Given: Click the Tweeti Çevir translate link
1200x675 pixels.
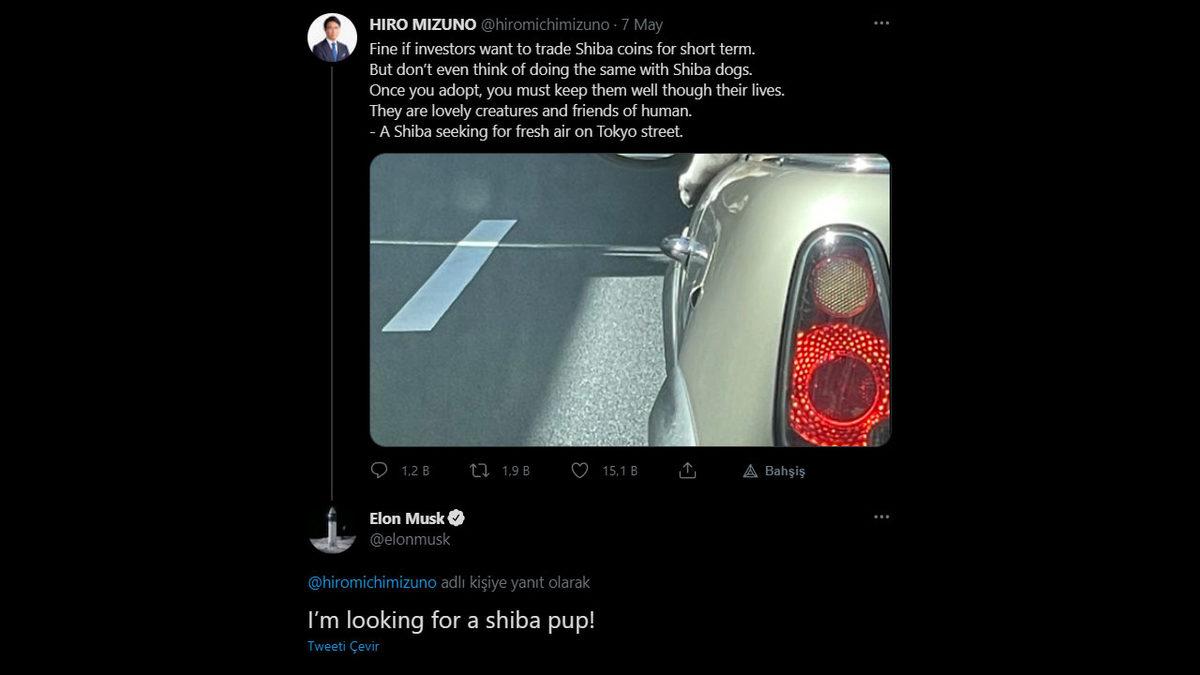Looking at the screenshot, I should click(343, 646).
